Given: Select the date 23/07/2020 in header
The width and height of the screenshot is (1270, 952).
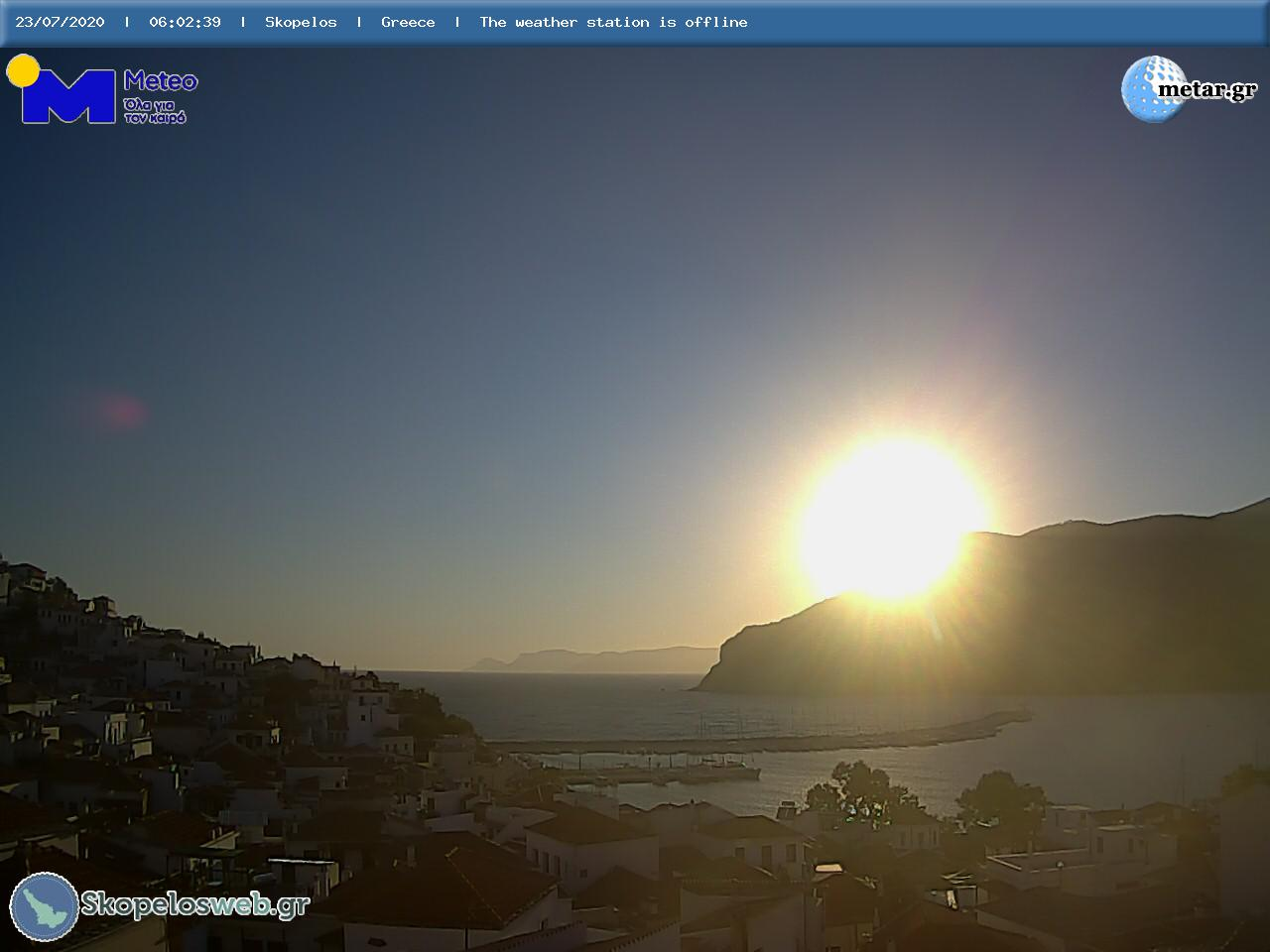Looking at the screenshot, I should [60, 22].
